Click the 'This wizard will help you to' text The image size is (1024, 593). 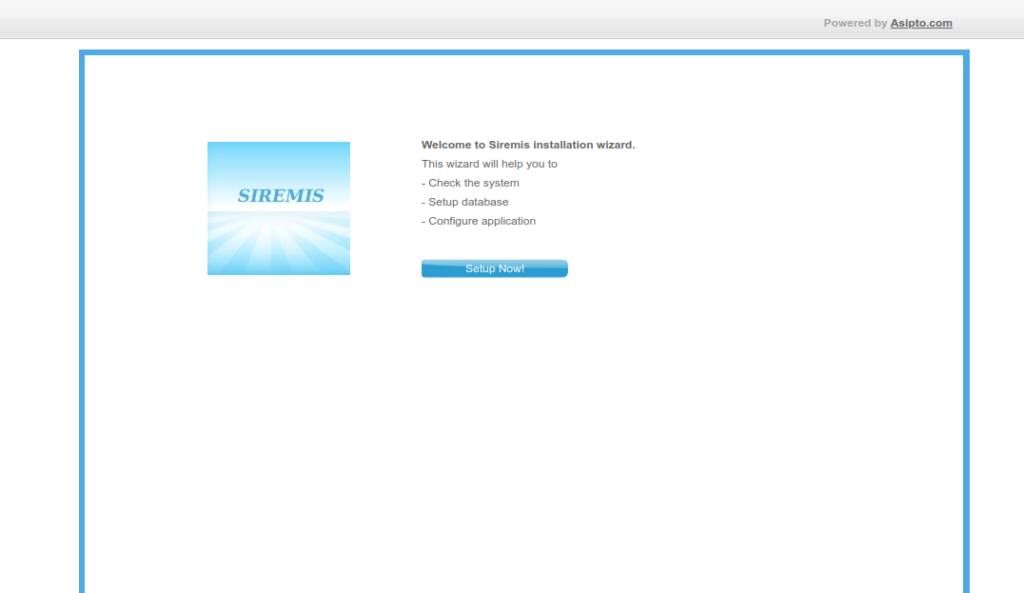tap(489, 164)
